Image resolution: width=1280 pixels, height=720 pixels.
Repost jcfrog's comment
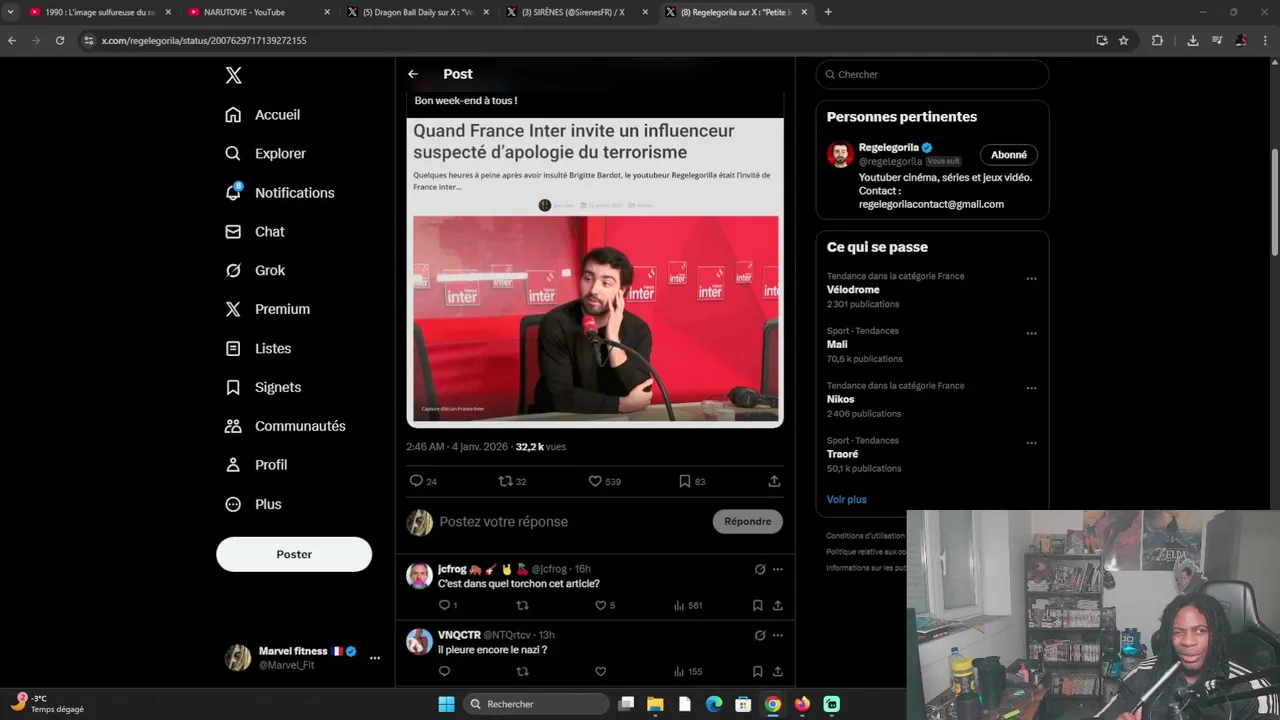coord(522,605)
